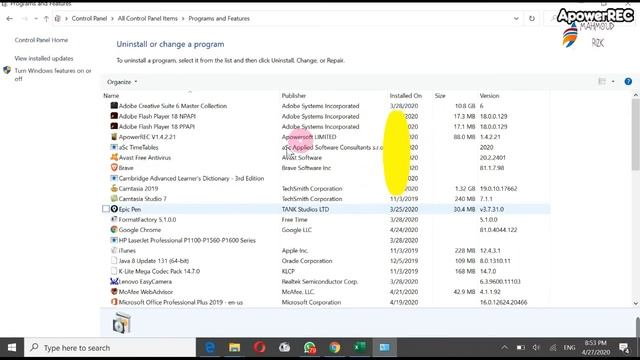The height and width of the screenshot is (360, 640).
Task: Click the Lenovo EasyCamera icon
Action: 114,281
